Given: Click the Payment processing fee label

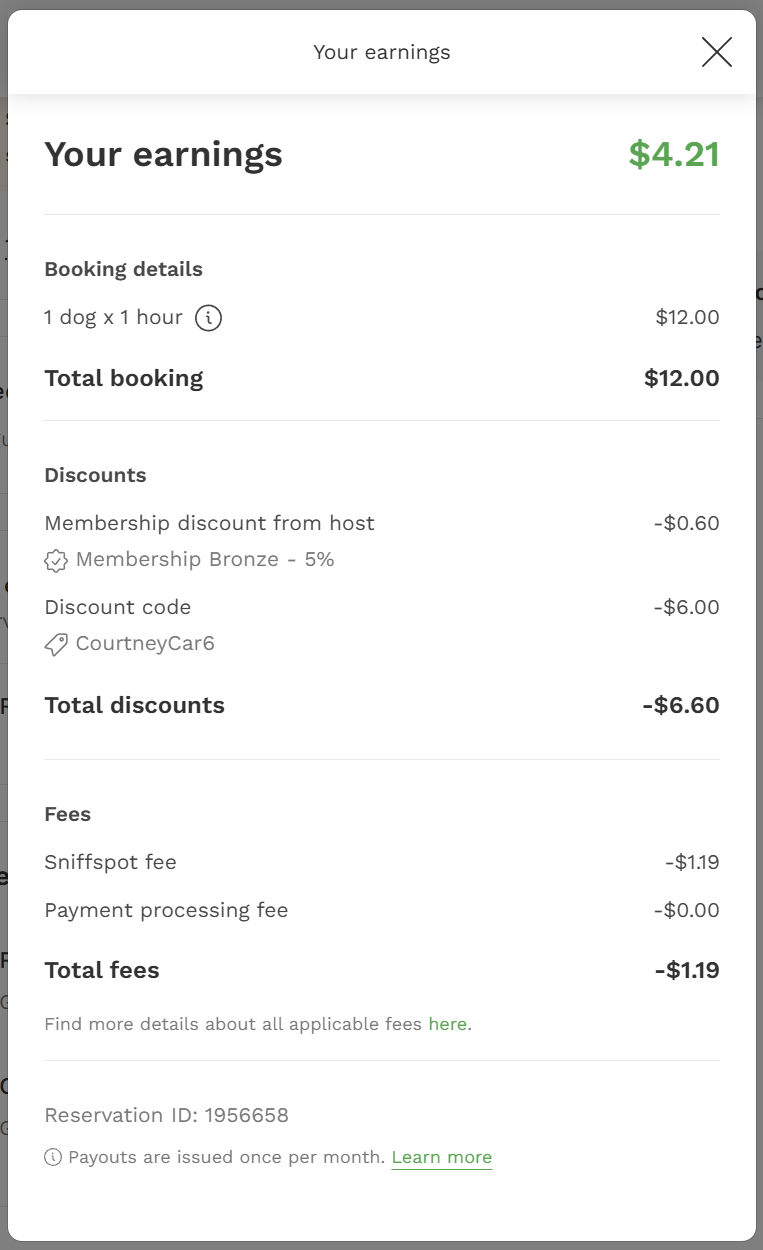Looking at the screenshot, I should point(166,910).
